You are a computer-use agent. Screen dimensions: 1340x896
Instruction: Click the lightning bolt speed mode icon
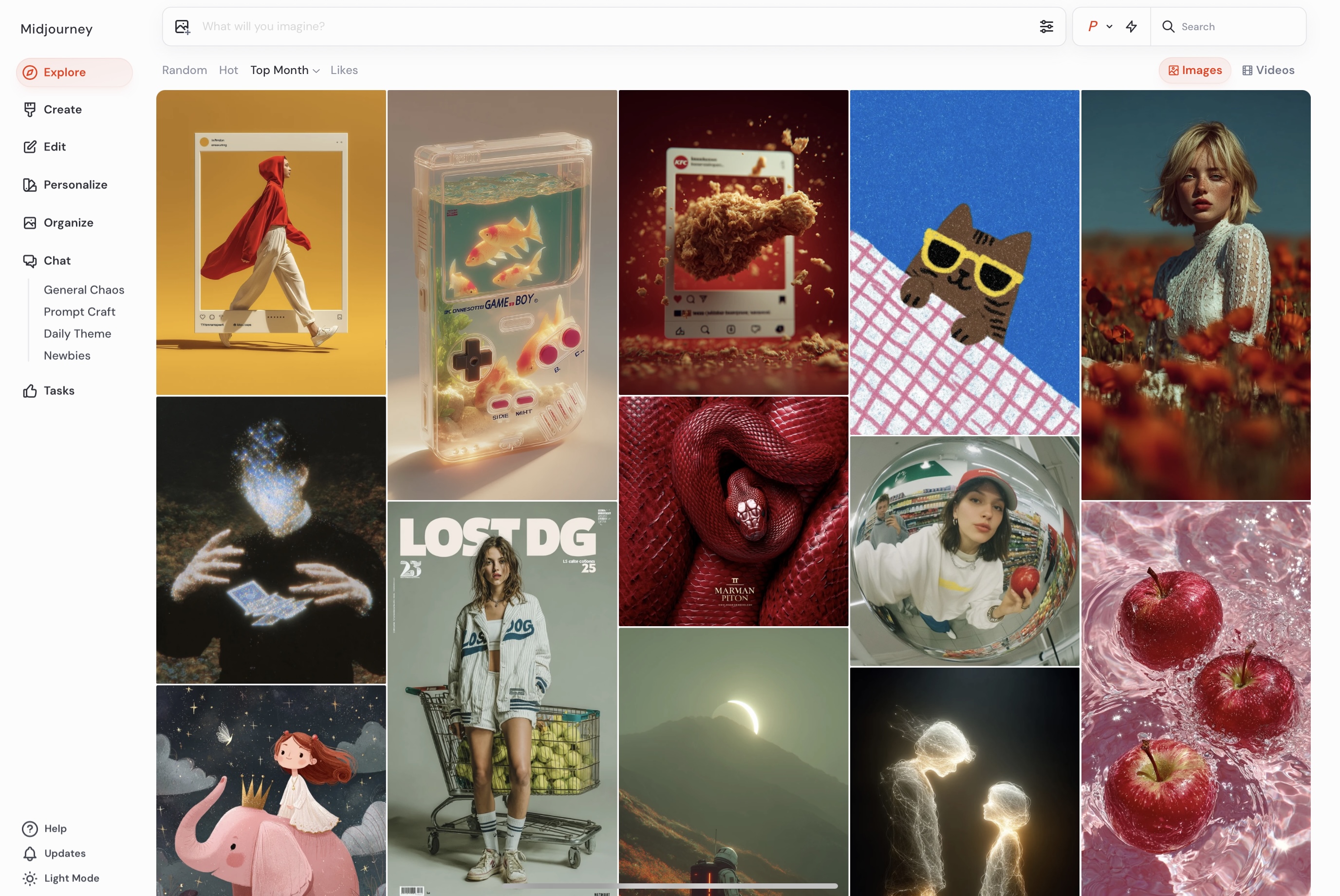coord(1131,27)
